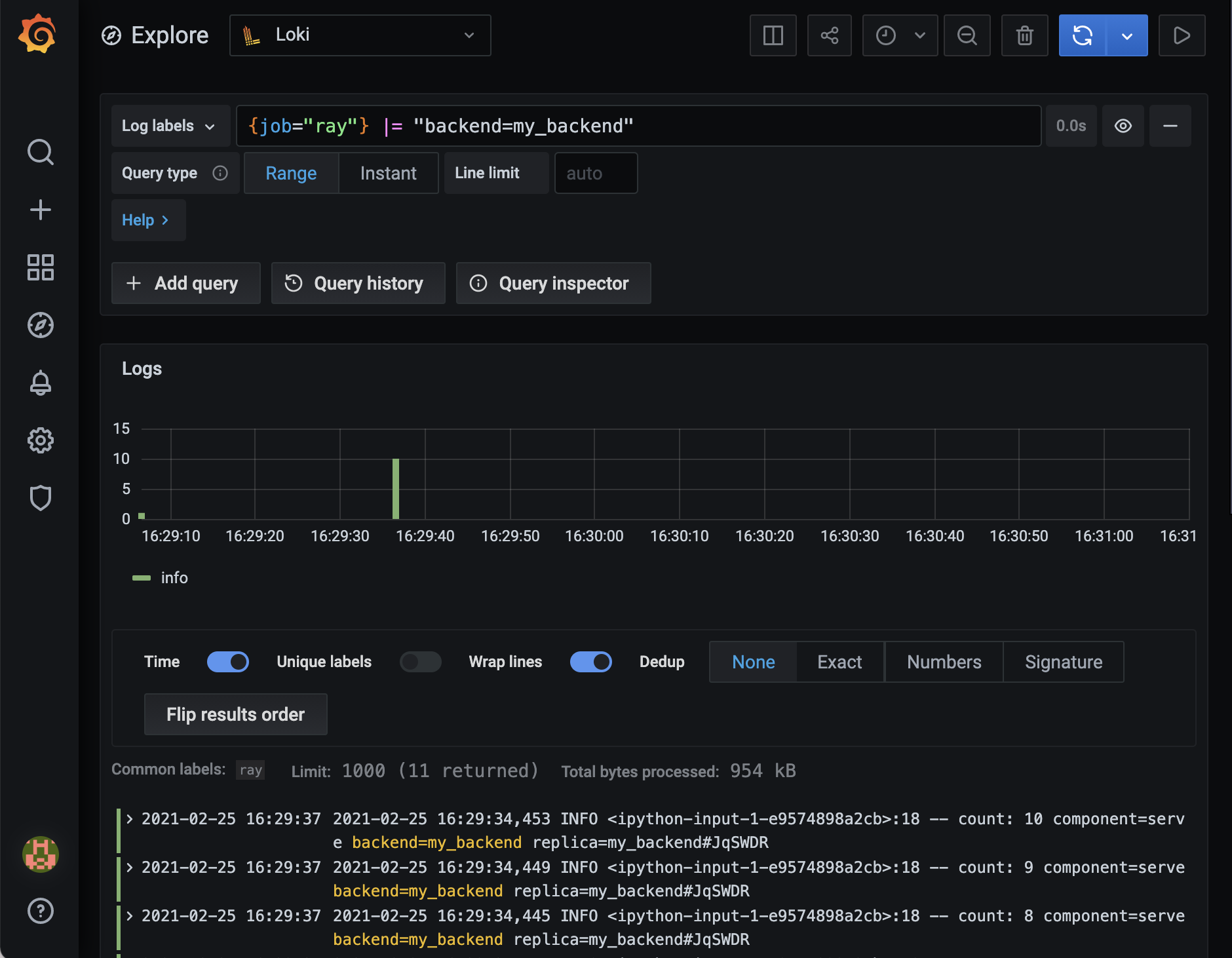Start live tailing with the play icon
The image size is (1232, 958).
[x=1182, y=35]
